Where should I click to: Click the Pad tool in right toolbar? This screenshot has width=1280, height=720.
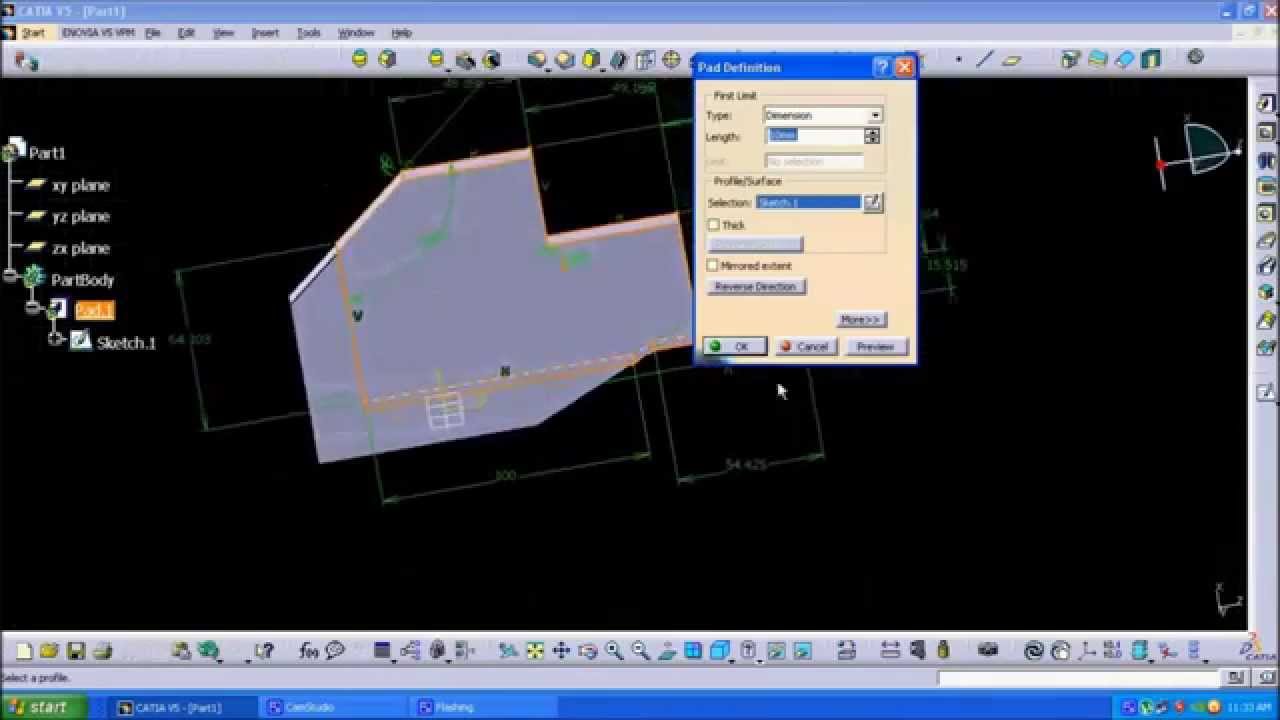pyautogui.click(x=1266, y=104)
